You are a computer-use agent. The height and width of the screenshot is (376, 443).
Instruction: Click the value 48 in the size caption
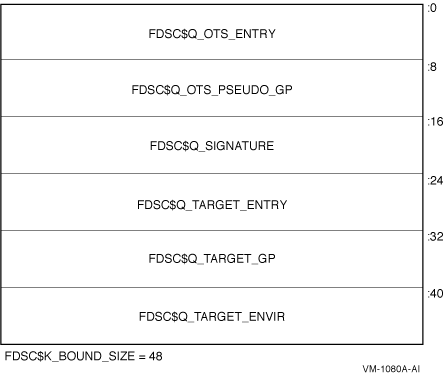coord(156,356)
